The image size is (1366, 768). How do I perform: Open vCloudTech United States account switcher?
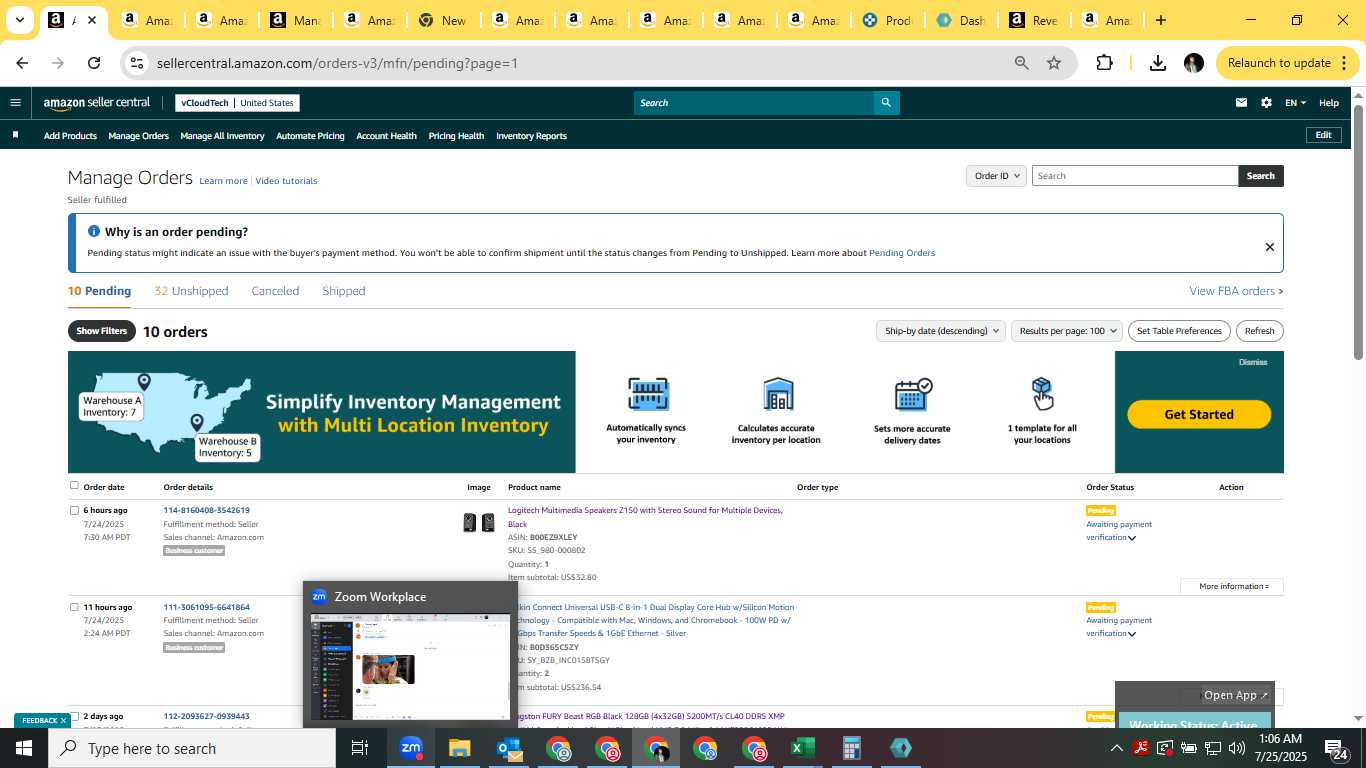point(237,103)
